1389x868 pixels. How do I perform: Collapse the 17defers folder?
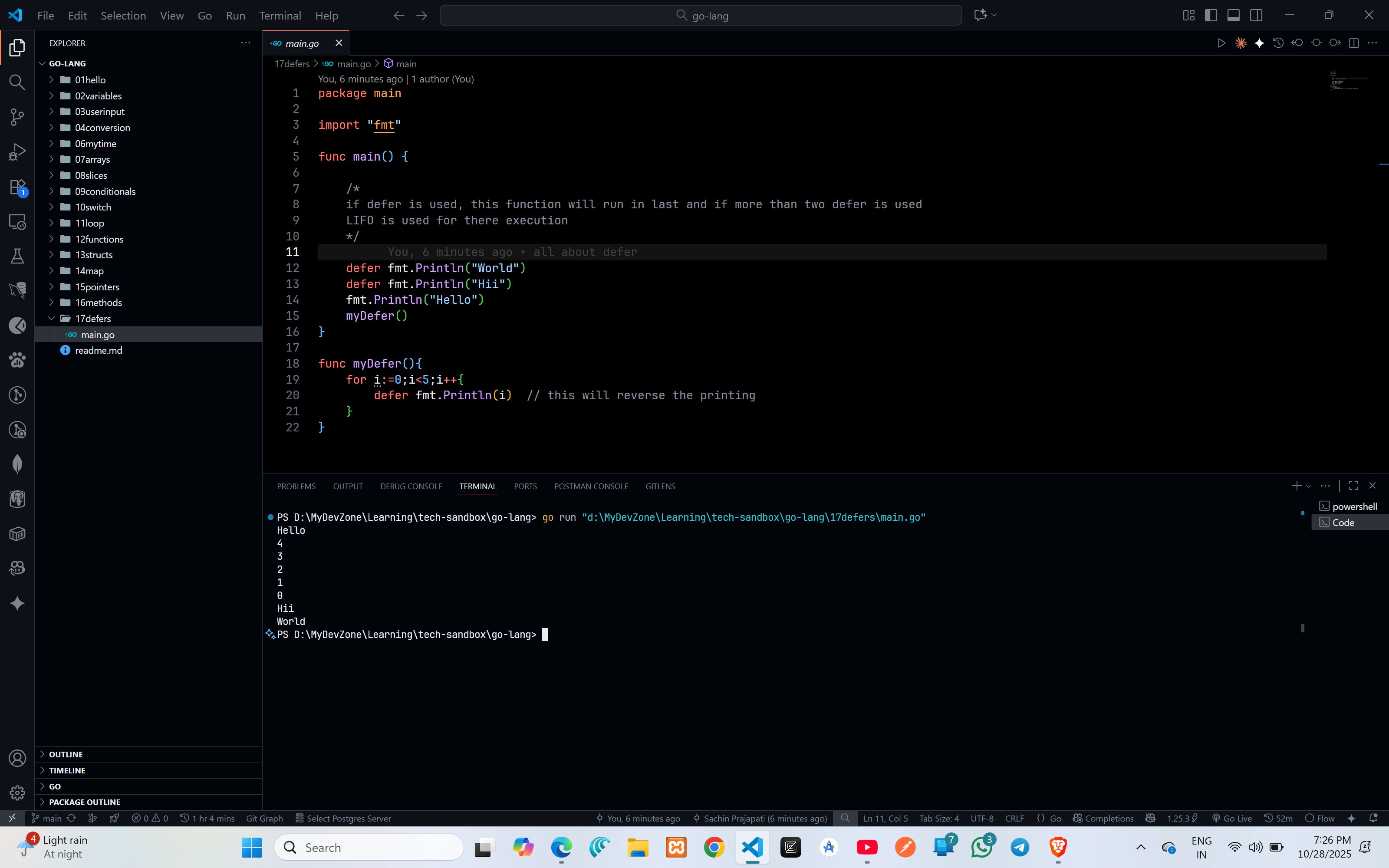pos(92,319)
